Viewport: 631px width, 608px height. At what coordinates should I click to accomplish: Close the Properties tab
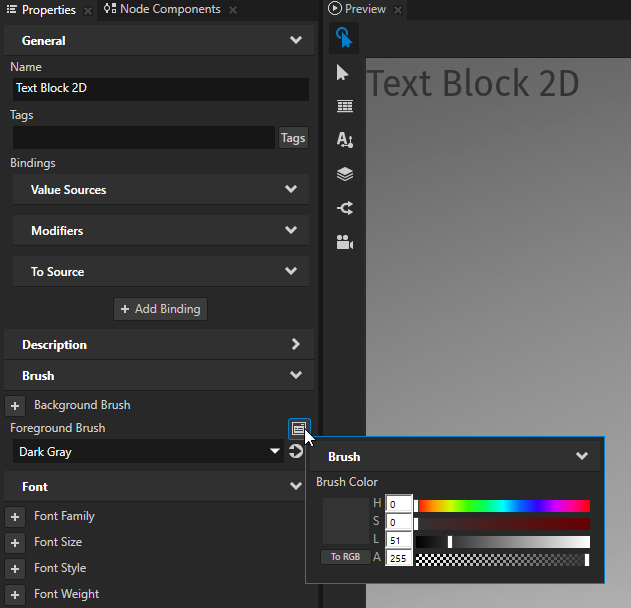coord(88,11)
